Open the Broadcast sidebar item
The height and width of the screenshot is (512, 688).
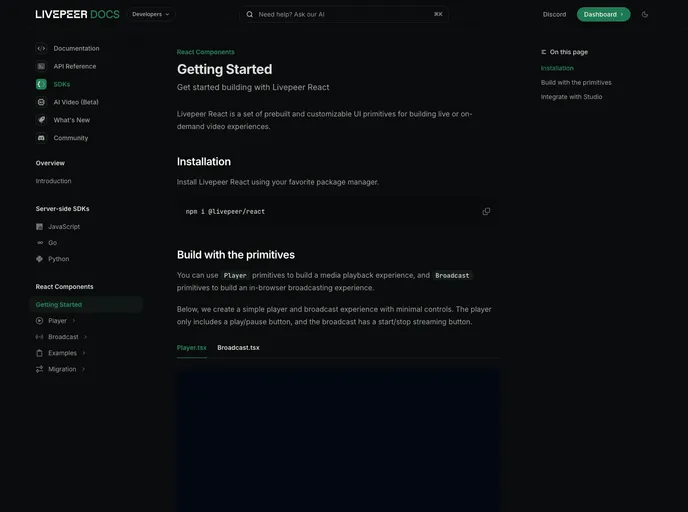point(63,337)
